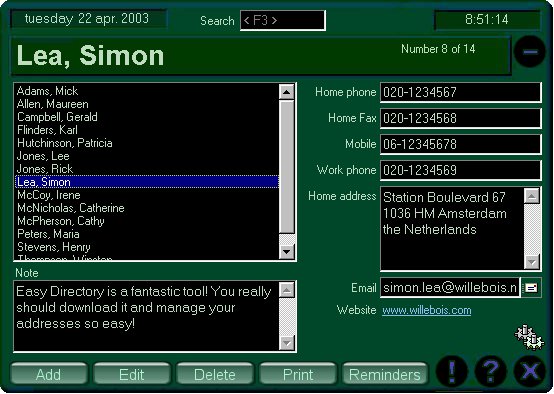The height and width of the screenshot is (394, 554).
Task: Click the round X button at bottom
Action: [x=530, y=371]
